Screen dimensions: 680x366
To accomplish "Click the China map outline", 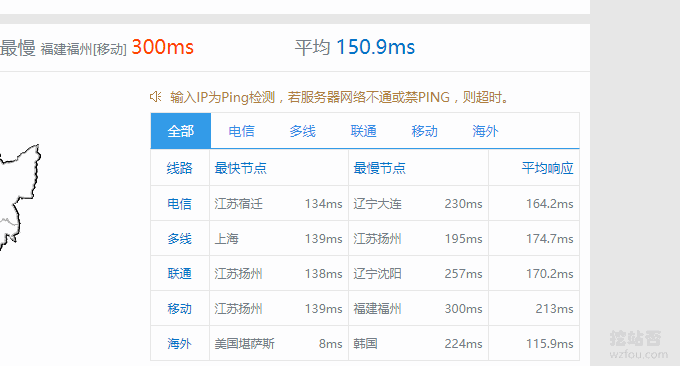I will pos(20,197).
